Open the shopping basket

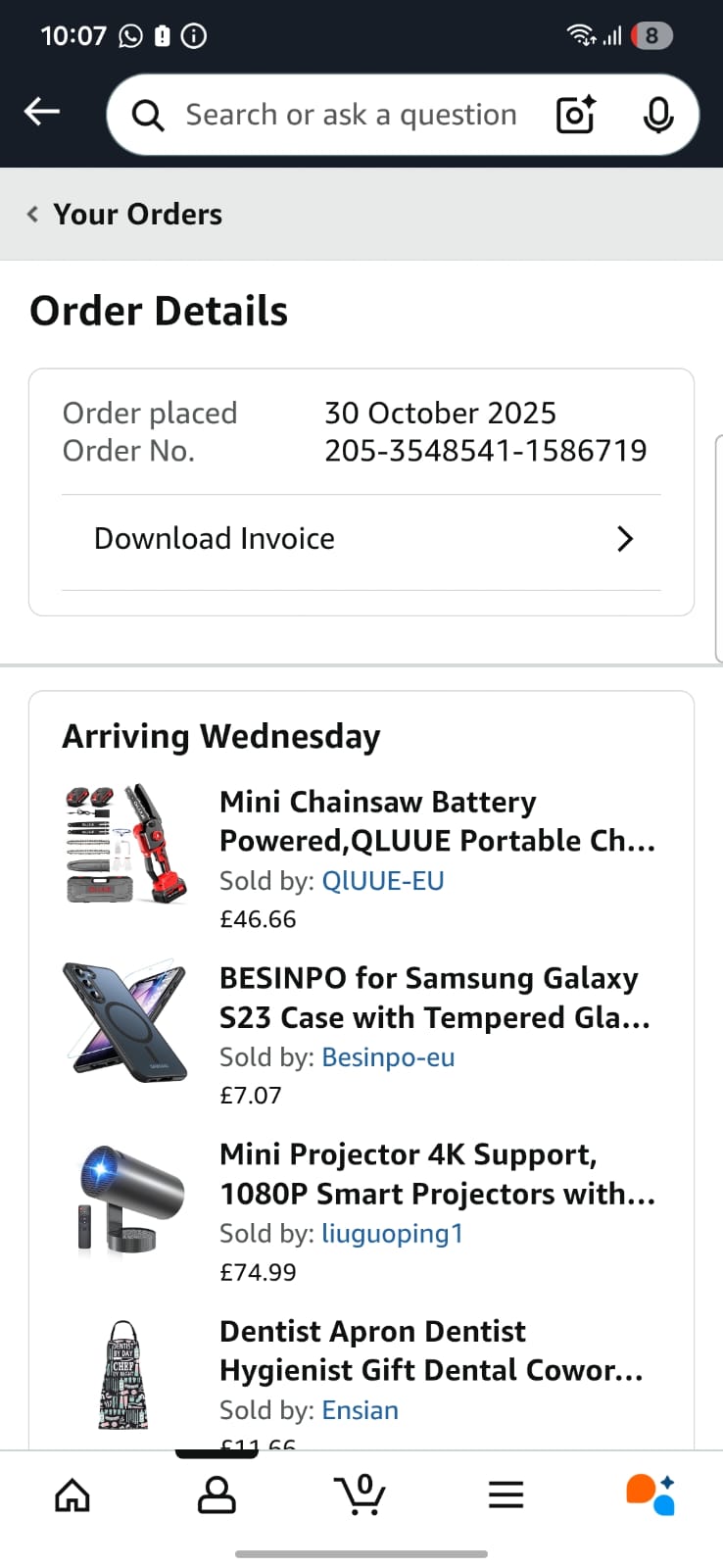(361, 1494)
